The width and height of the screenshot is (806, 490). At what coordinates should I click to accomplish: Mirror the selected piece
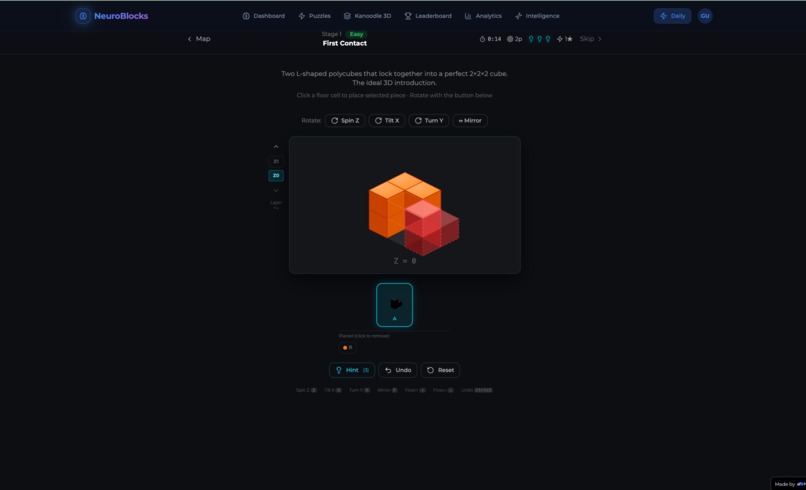coord(470,120)
